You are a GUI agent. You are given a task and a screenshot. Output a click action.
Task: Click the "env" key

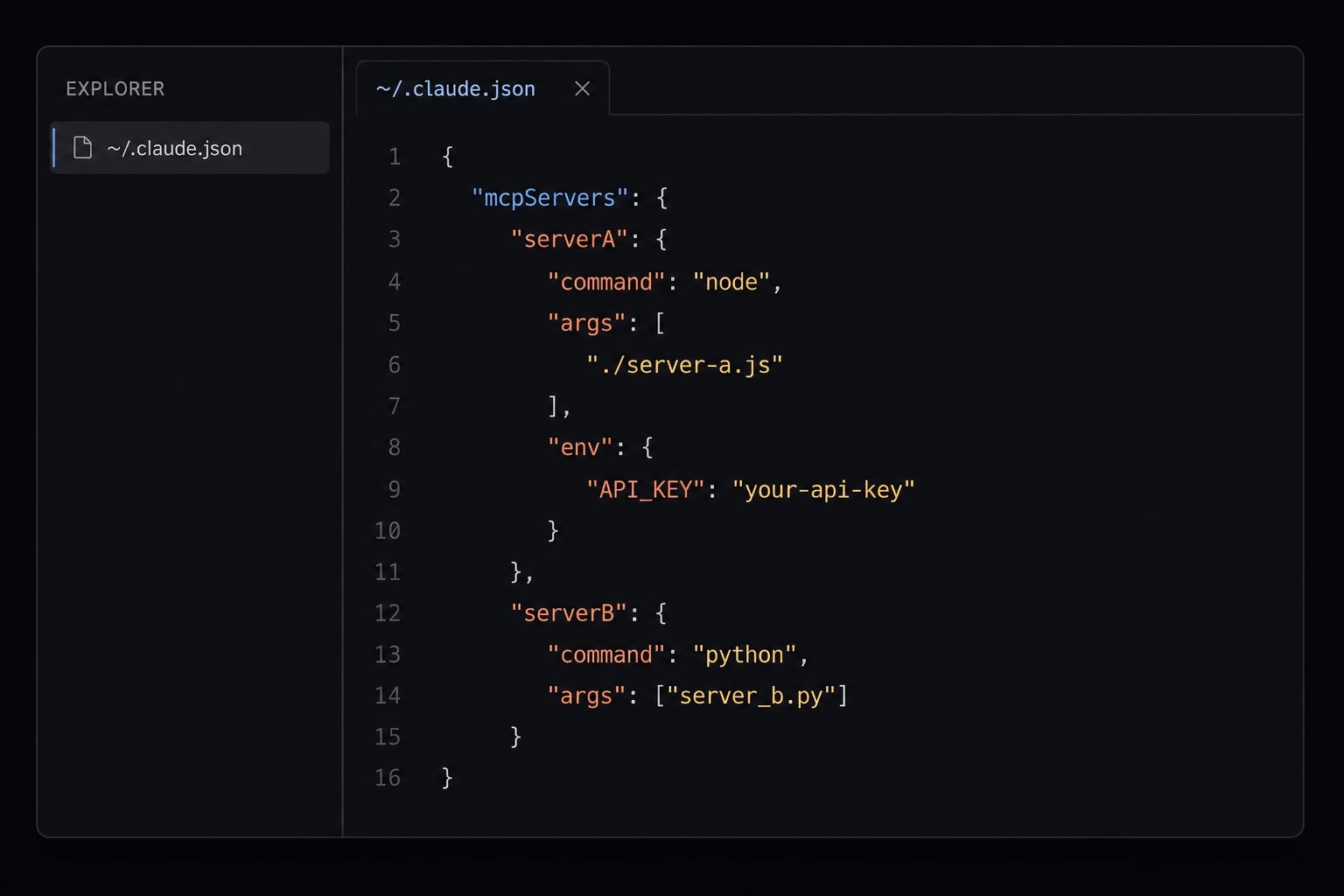click(x=580, y=447)
